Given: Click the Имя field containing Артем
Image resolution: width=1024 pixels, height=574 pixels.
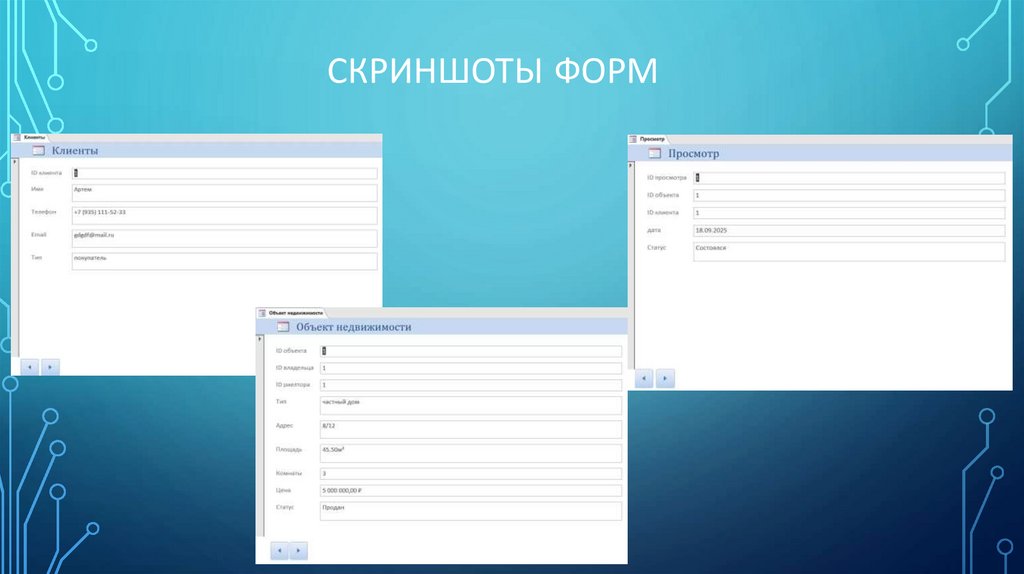Looking at the screenshot, I should (x=225, y=193).
